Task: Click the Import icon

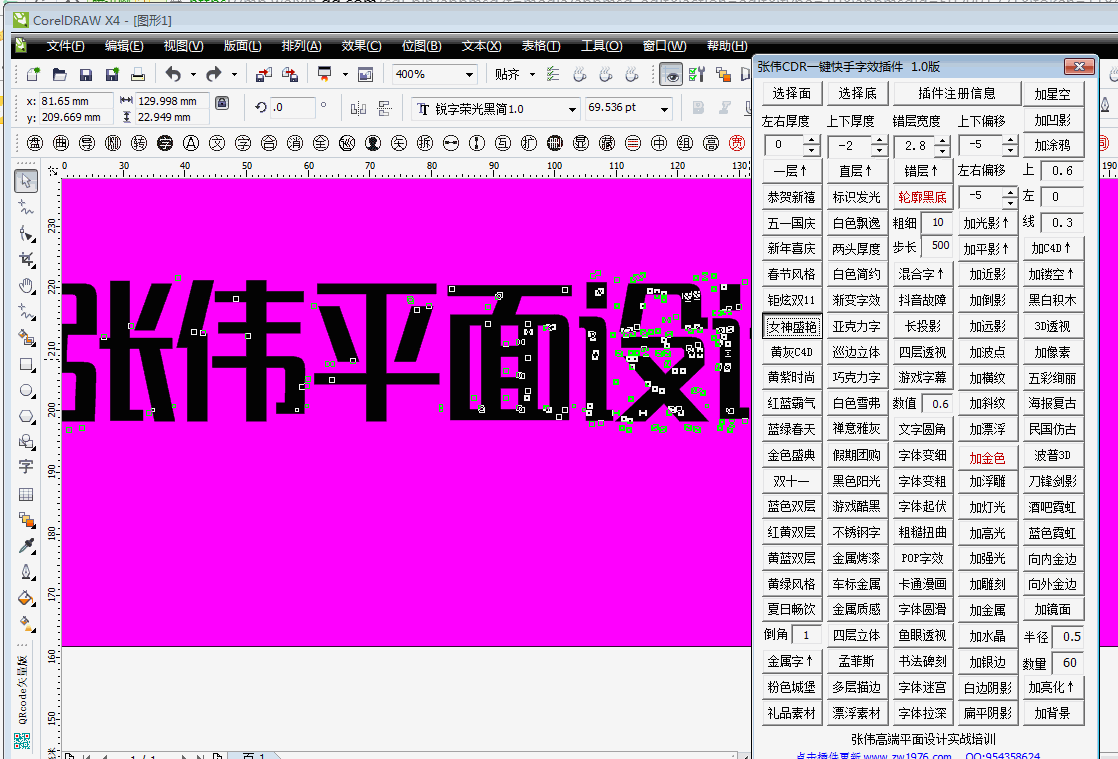Action: 263,74
